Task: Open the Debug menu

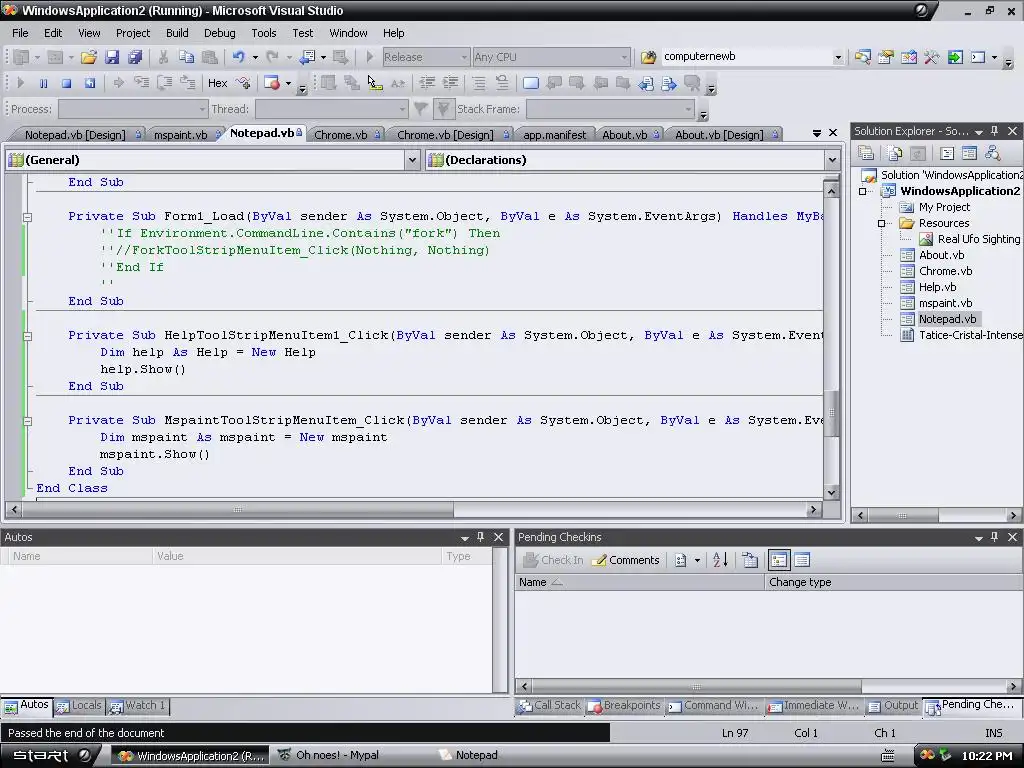Action: pyautogui.click(x=219, y=33)
